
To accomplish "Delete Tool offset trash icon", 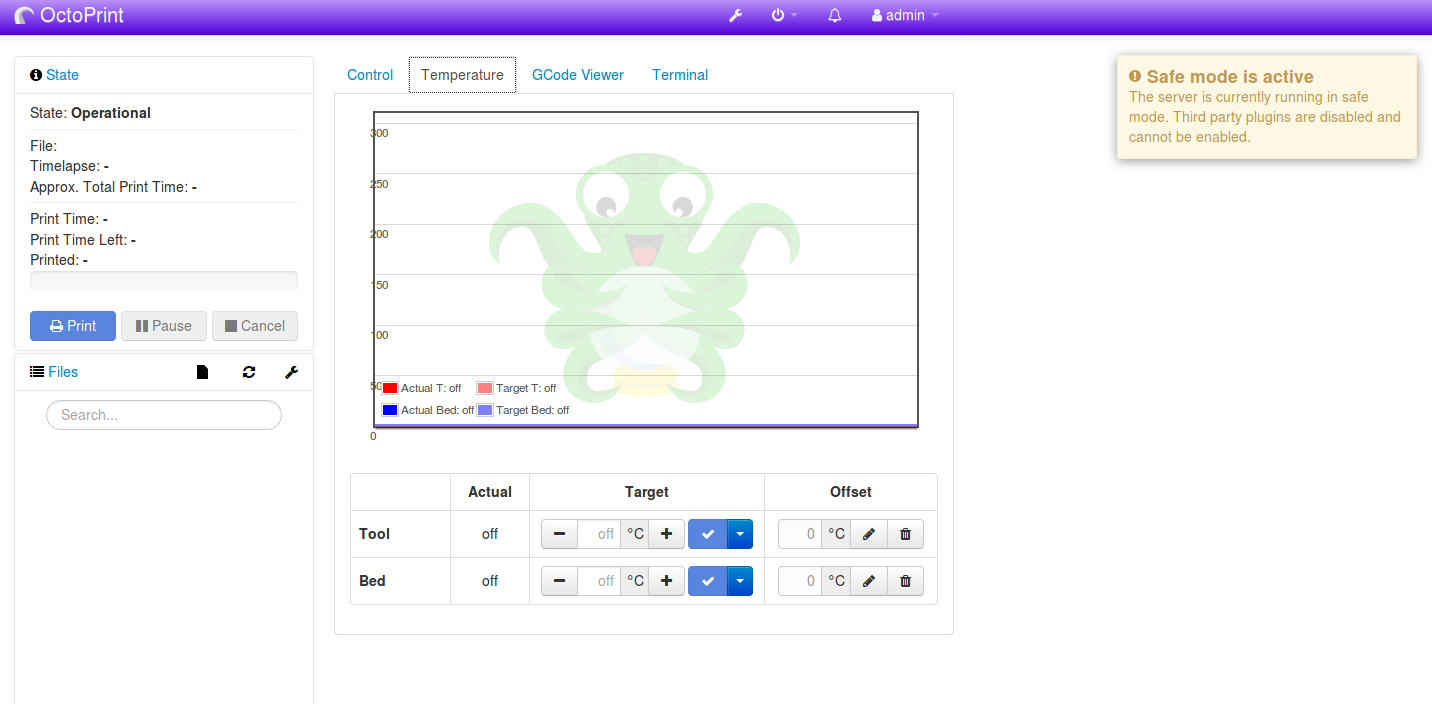I will [x=906, y=534].
